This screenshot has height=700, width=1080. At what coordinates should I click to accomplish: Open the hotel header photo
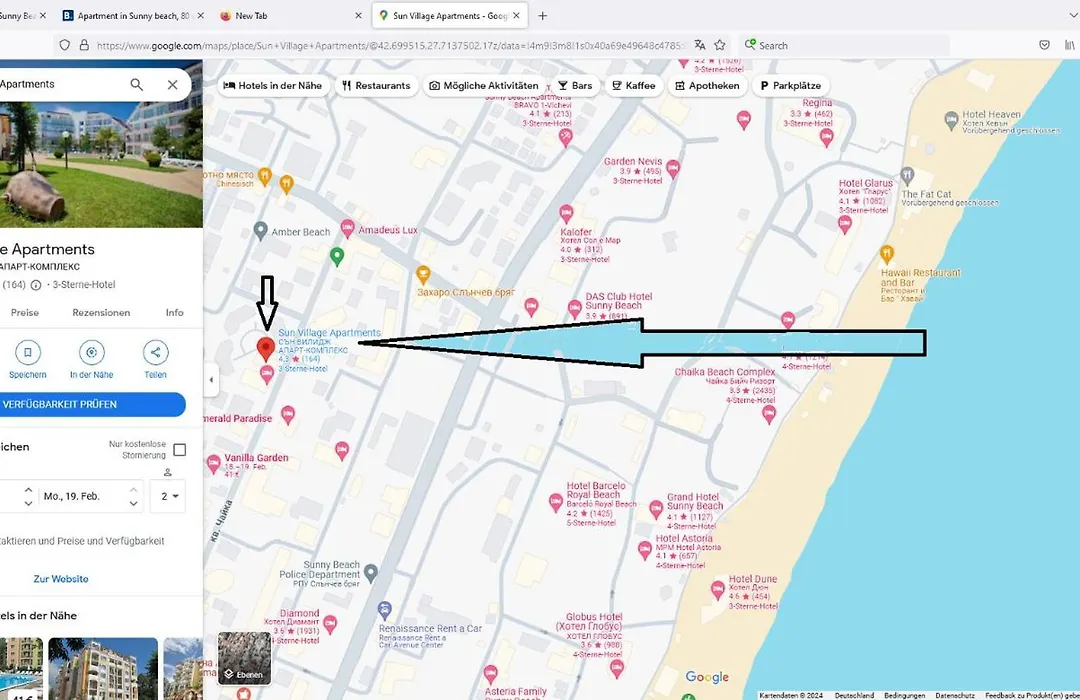point(101,164)
